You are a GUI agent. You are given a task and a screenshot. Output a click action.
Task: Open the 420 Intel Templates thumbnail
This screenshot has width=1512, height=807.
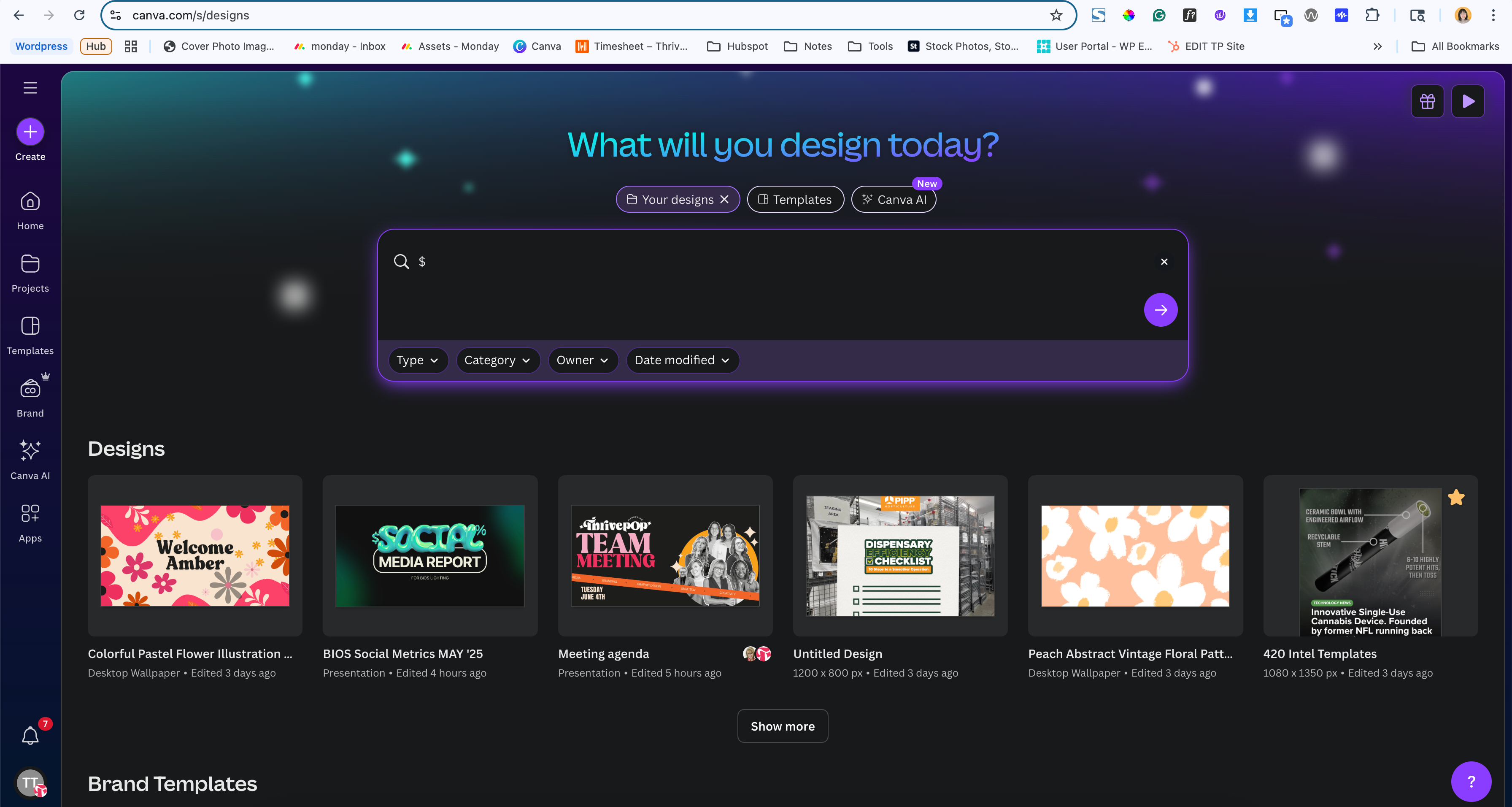1371,555
